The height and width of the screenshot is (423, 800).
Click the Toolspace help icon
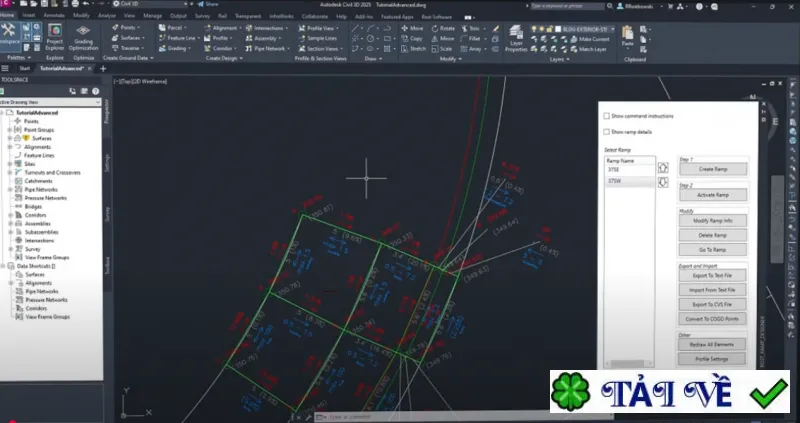95,91
